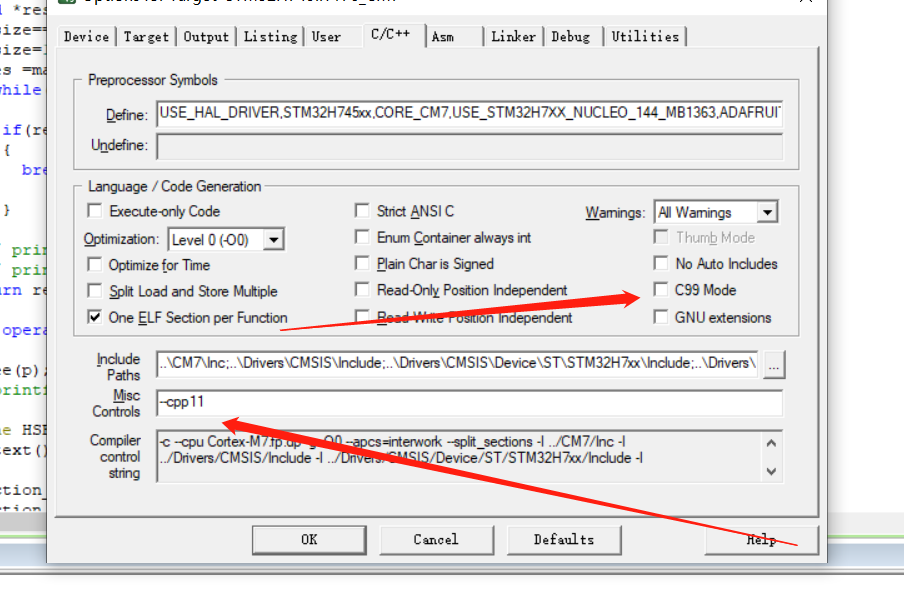The height and width of the screenshot is (603, 904).
Task: Check Enum Container always int
Action: click(x=362, y=237)
